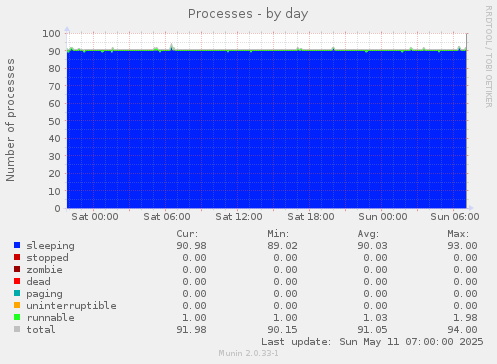This screenshot has height=364, width=497.
Task: Click the green runnable legend swatch
Action: 17,317
